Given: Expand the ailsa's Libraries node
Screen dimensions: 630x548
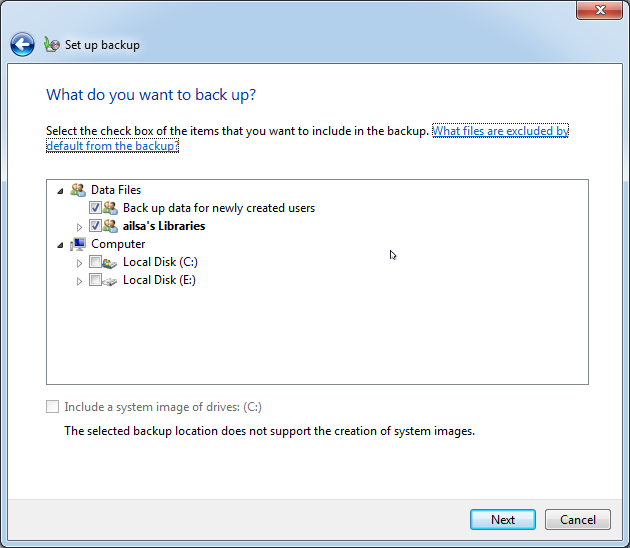Looking at the screenshot, I should pyautogui.click(x=80, y=227).
